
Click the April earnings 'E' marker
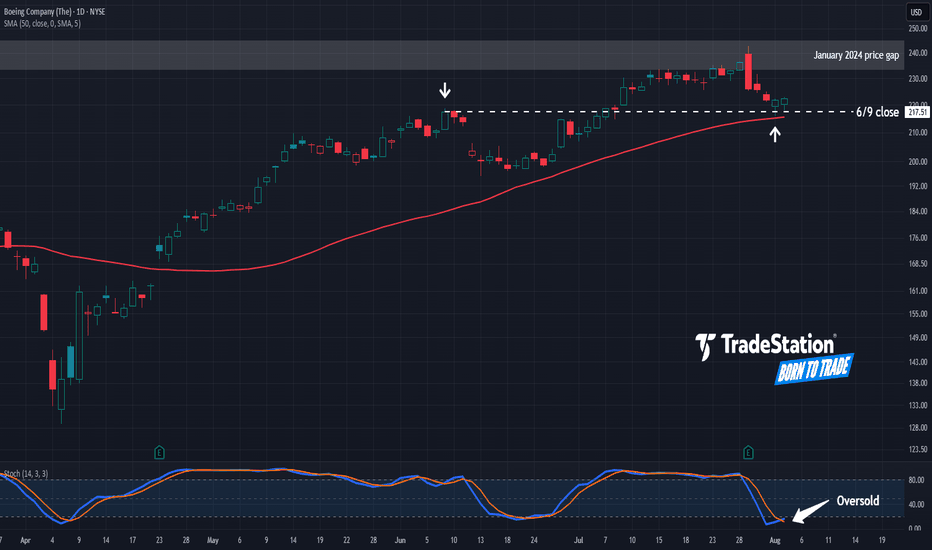click(159, 452)
